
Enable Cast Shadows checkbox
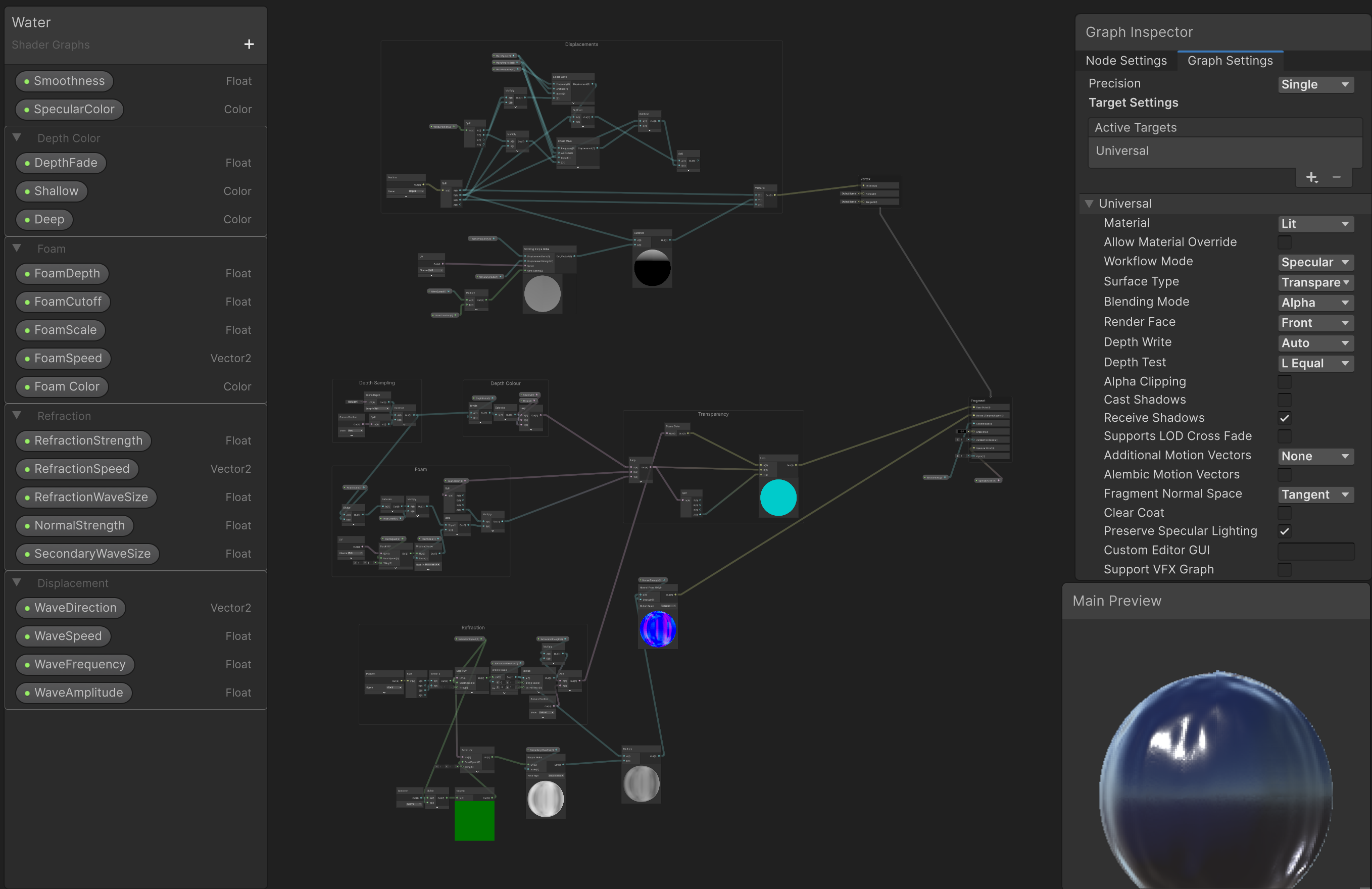point(1285,400)
